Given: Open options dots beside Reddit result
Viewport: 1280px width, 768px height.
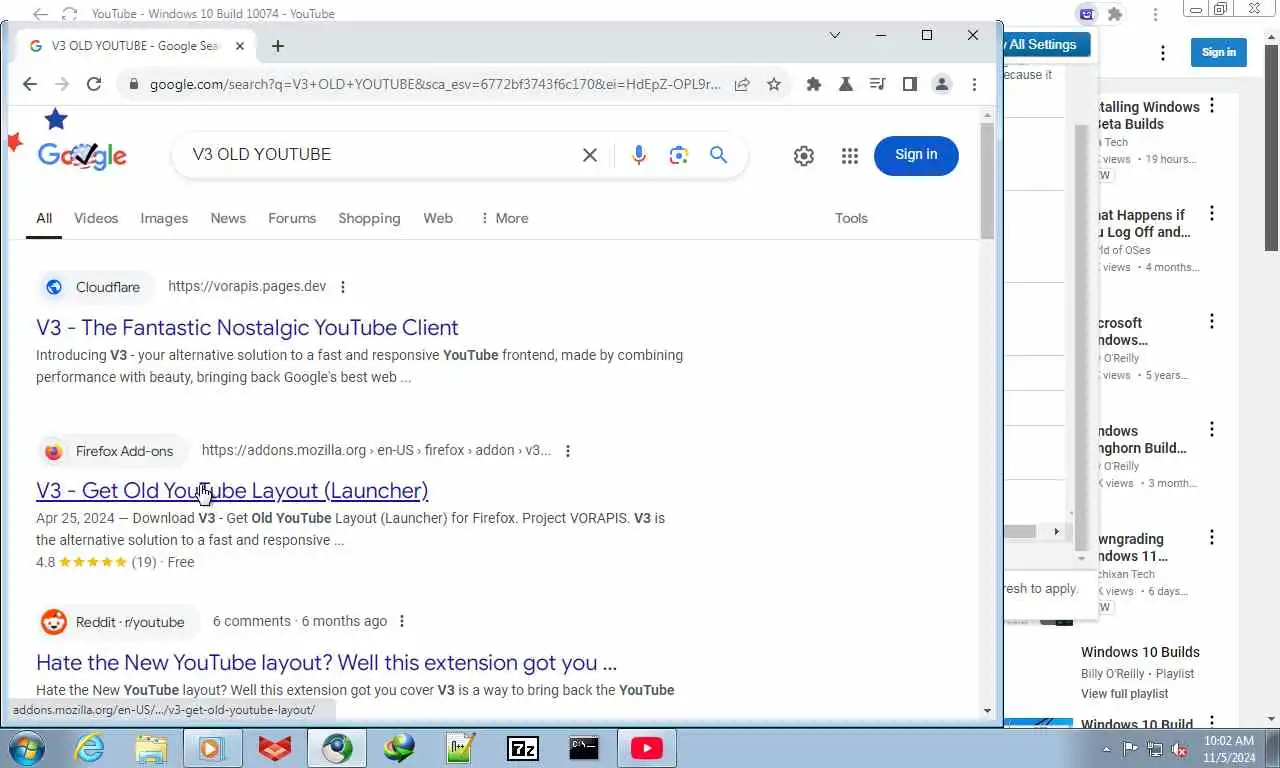Looking at the screenshot, I should [x=402, y=621].
